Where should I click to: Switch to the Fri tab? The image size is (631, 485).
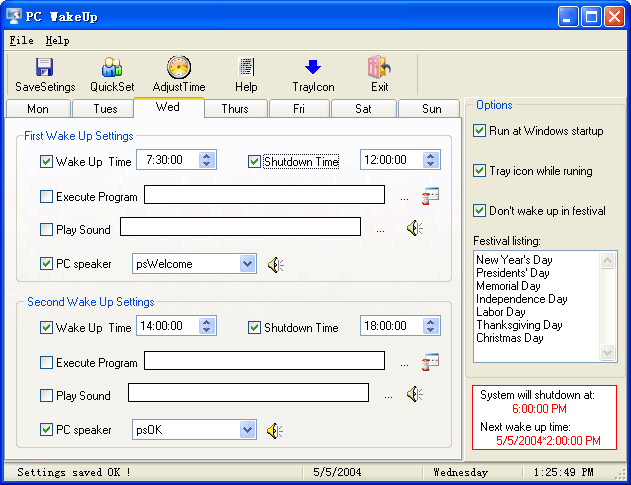(299, 109)
